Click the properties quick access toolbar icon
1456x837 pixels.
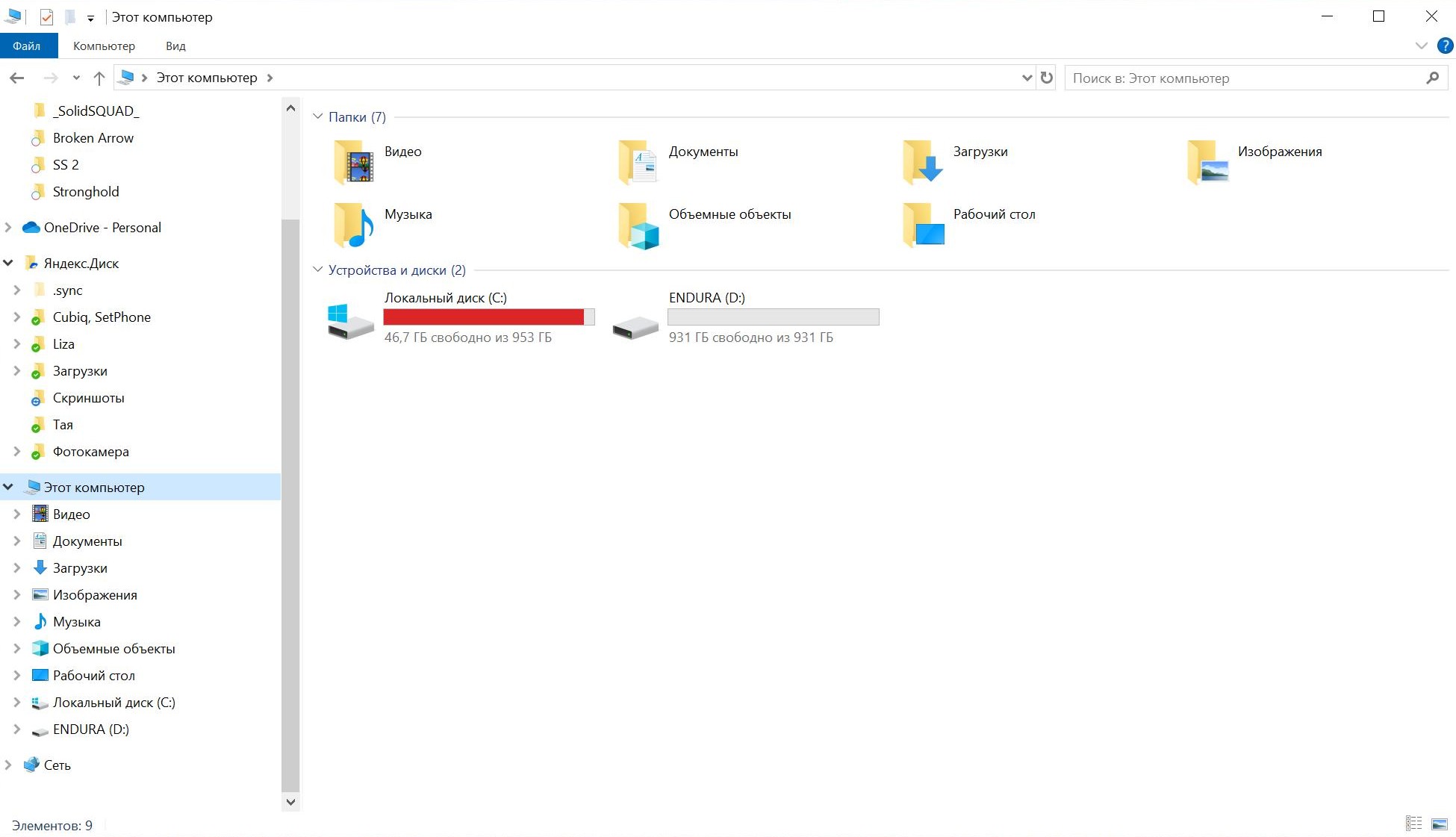pyautogui.click(x=46, y=16)
